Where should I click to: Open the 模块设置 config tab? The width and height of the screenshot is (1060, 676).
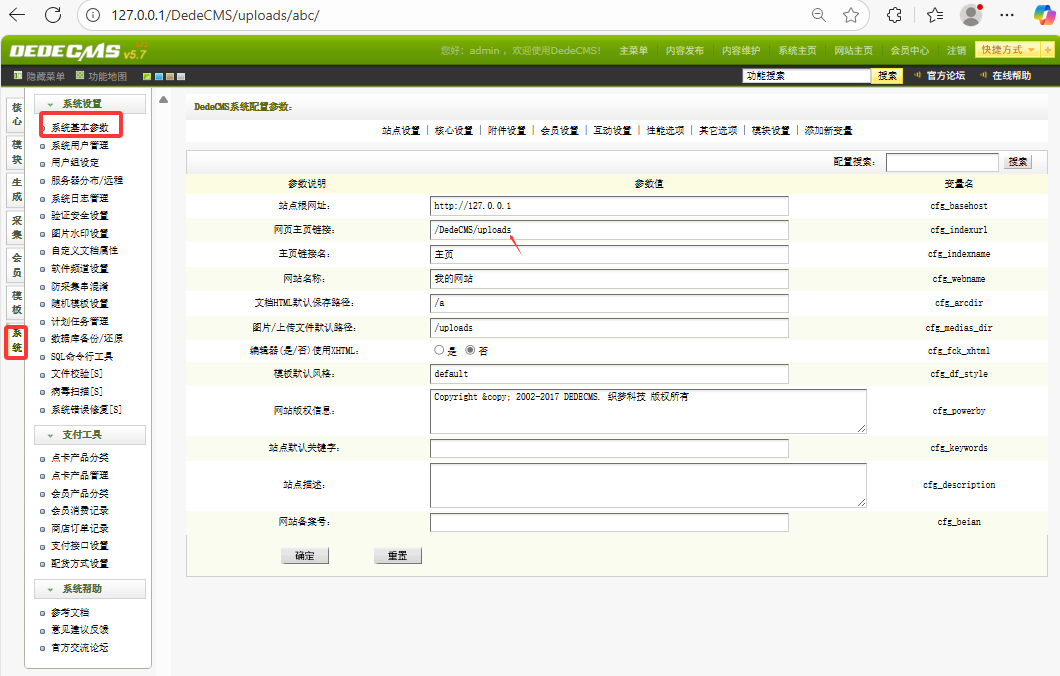tap(771, 130)
